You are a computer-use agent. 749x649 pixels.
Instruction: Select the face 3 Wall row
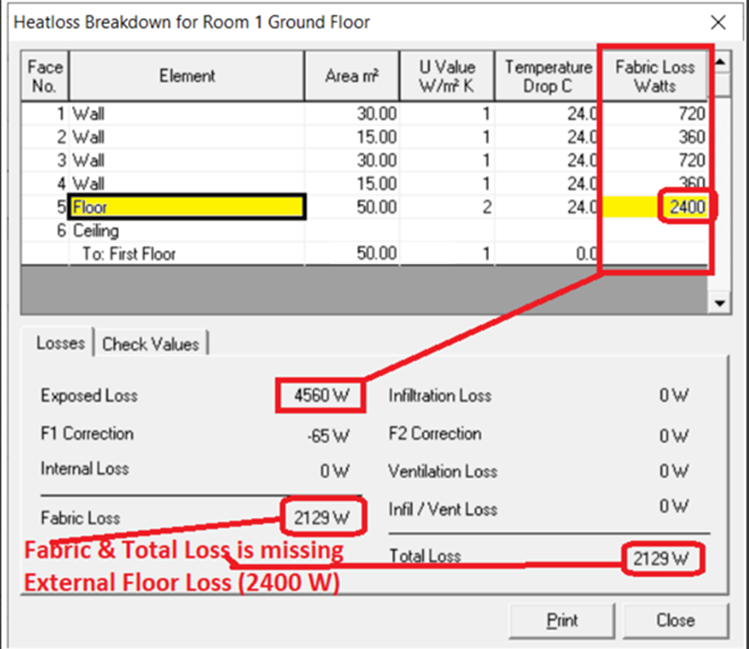click(364, 160)
